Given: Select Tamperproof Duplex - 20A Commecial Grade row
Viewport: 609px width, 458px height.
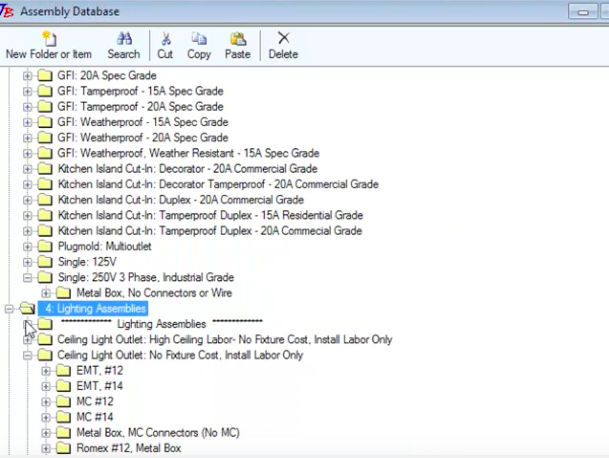Looking at the screenshot, I should pyautogui.click(x=210, y=231).
